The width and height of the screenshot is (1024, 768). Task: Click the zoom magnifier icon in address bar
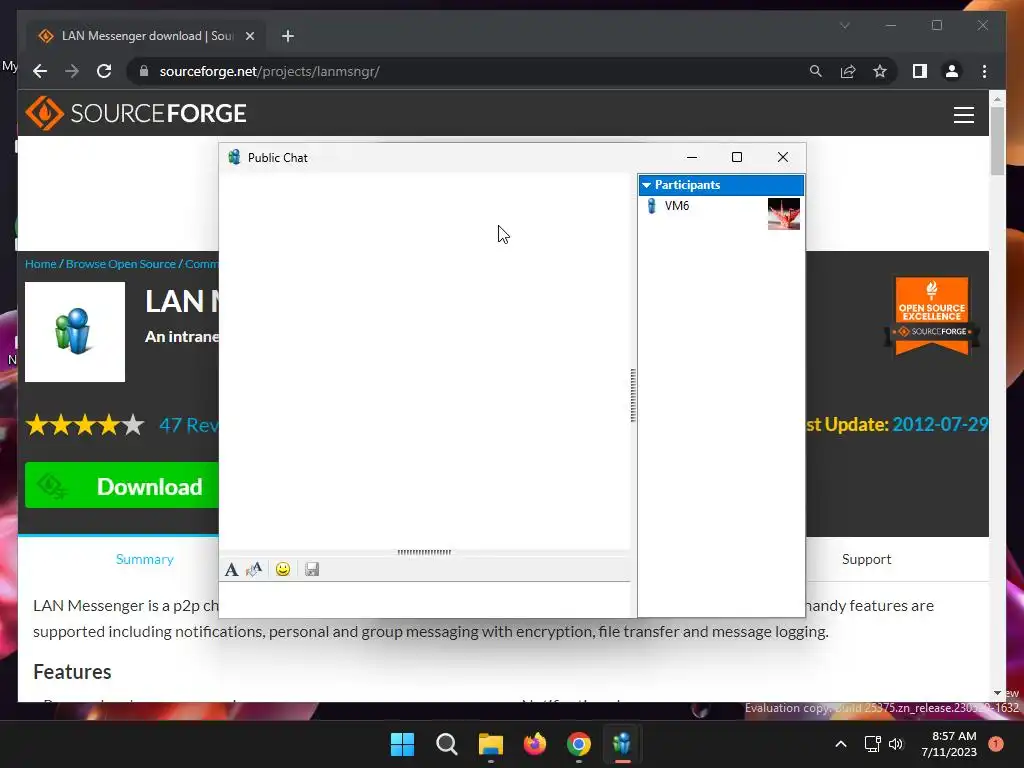[x=816, y=71]
